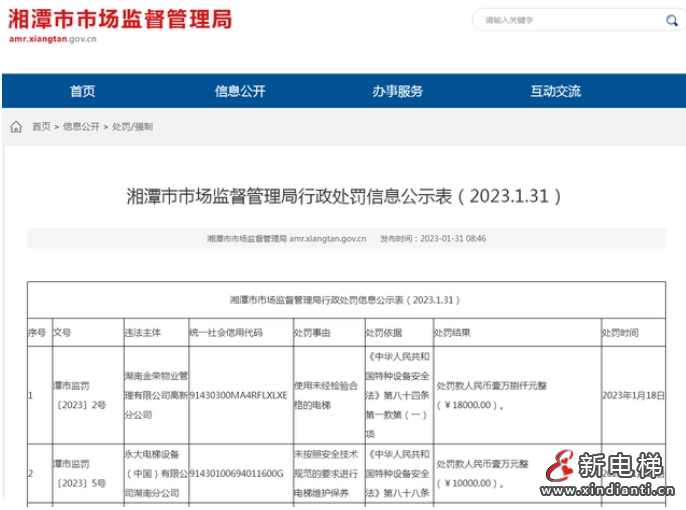Open the 首页 navigation tab

point(83,91)
